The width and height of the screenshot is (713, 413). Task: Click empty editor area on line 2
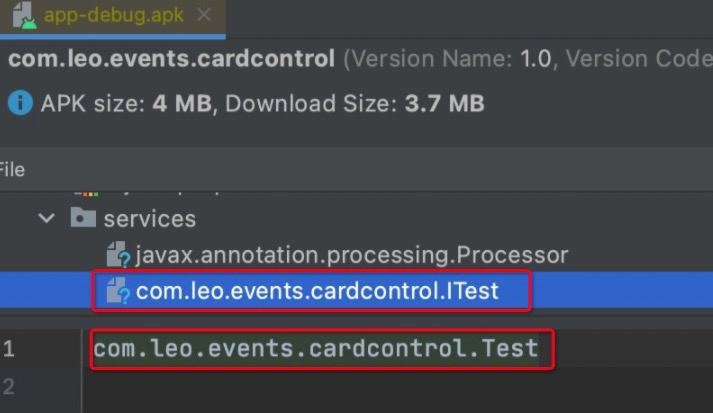point(396,387)
